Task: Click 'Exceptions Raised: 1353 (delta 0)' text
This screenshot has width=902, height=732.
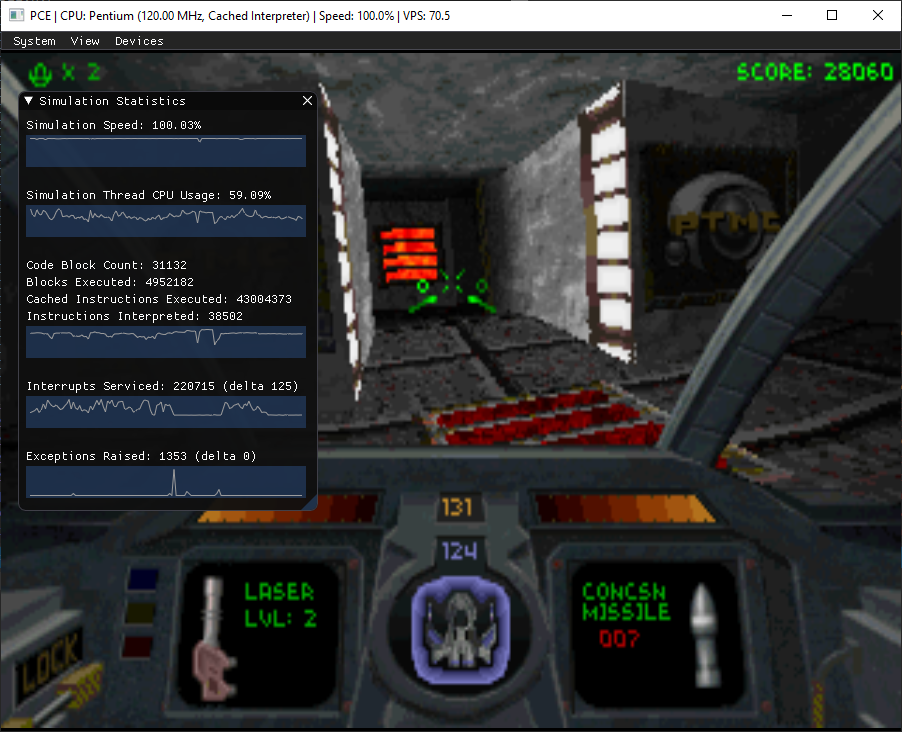Action: point(142,456)
